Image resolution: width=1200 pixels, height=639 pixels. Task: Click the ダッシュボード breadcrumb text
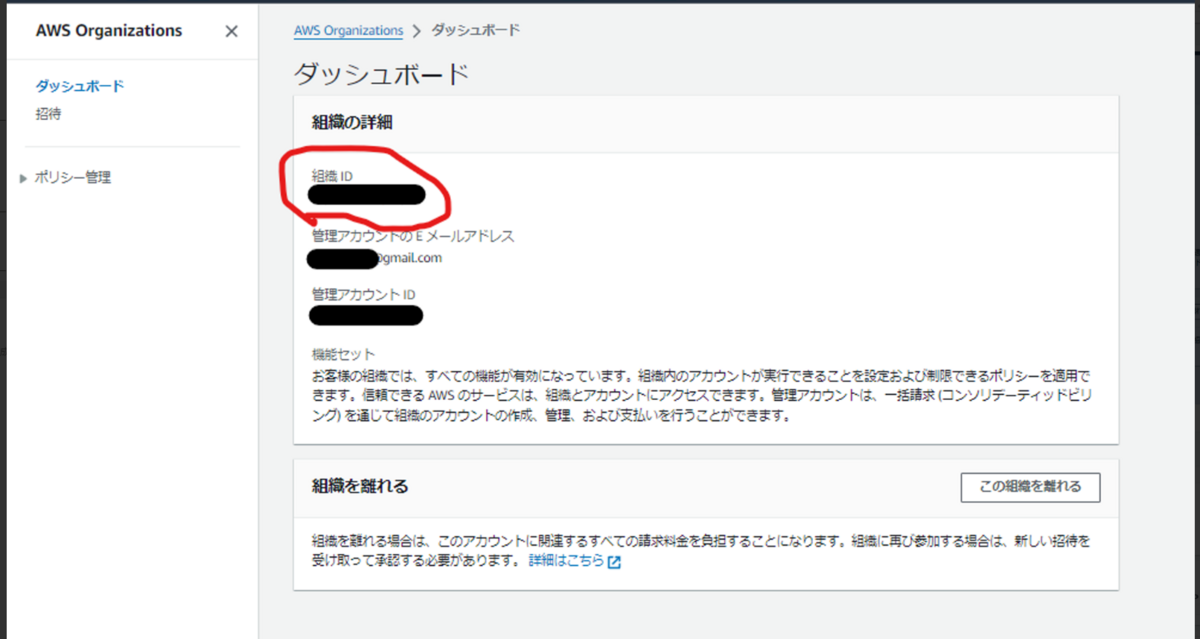click(476, 30)
